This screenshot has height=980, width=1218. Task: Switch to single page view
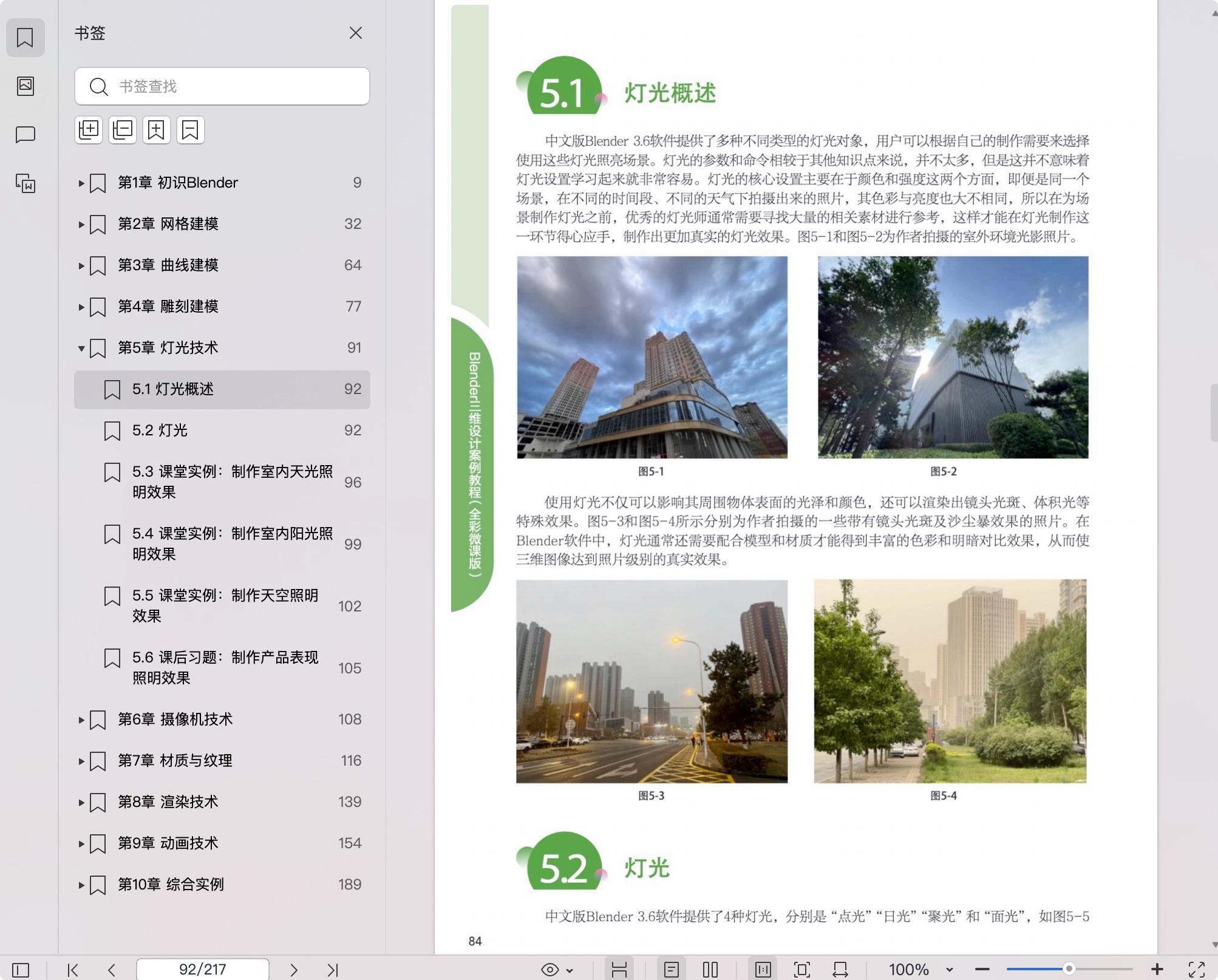(672, 970)
